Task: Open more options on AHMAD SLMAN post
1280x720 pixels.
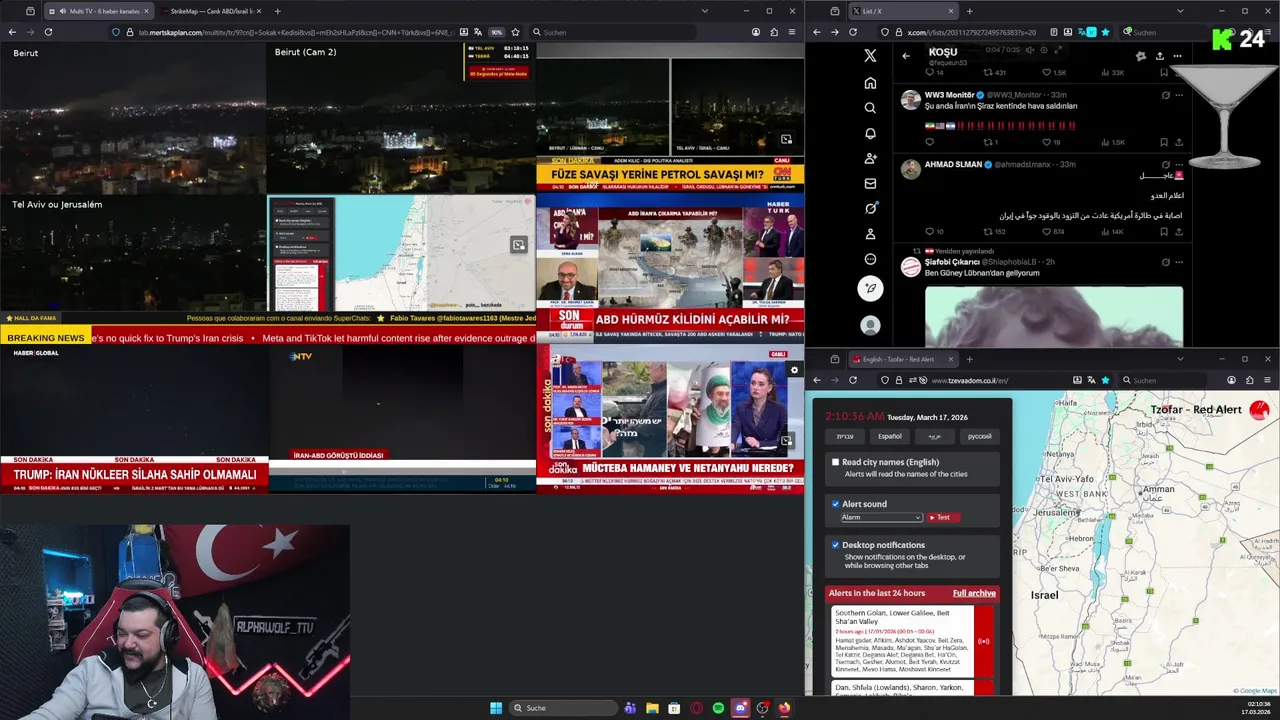Action: pyautogui.click(x=1179, y=164)
